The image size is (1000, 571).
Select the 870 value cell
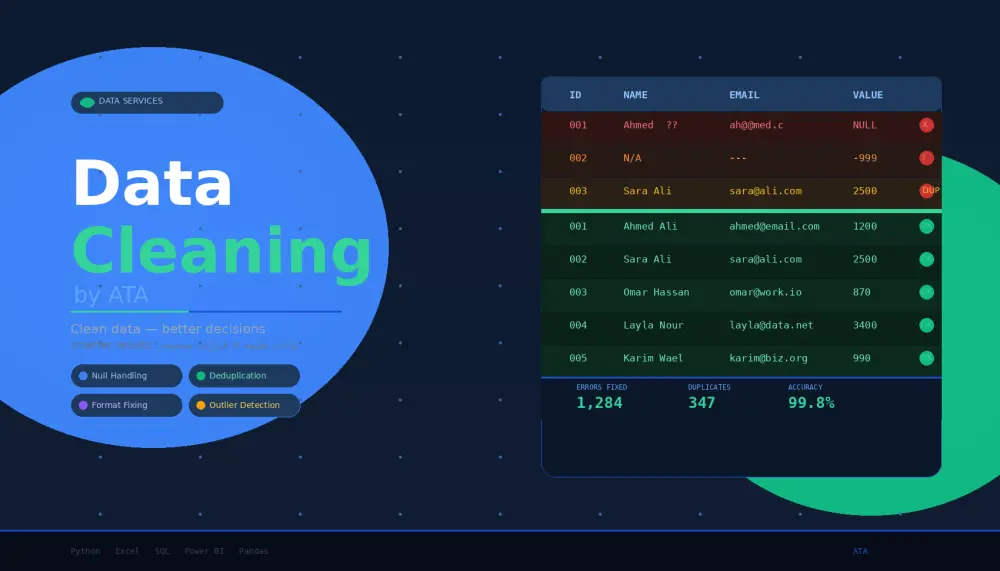pyautogui.click(x=862, y=292)
